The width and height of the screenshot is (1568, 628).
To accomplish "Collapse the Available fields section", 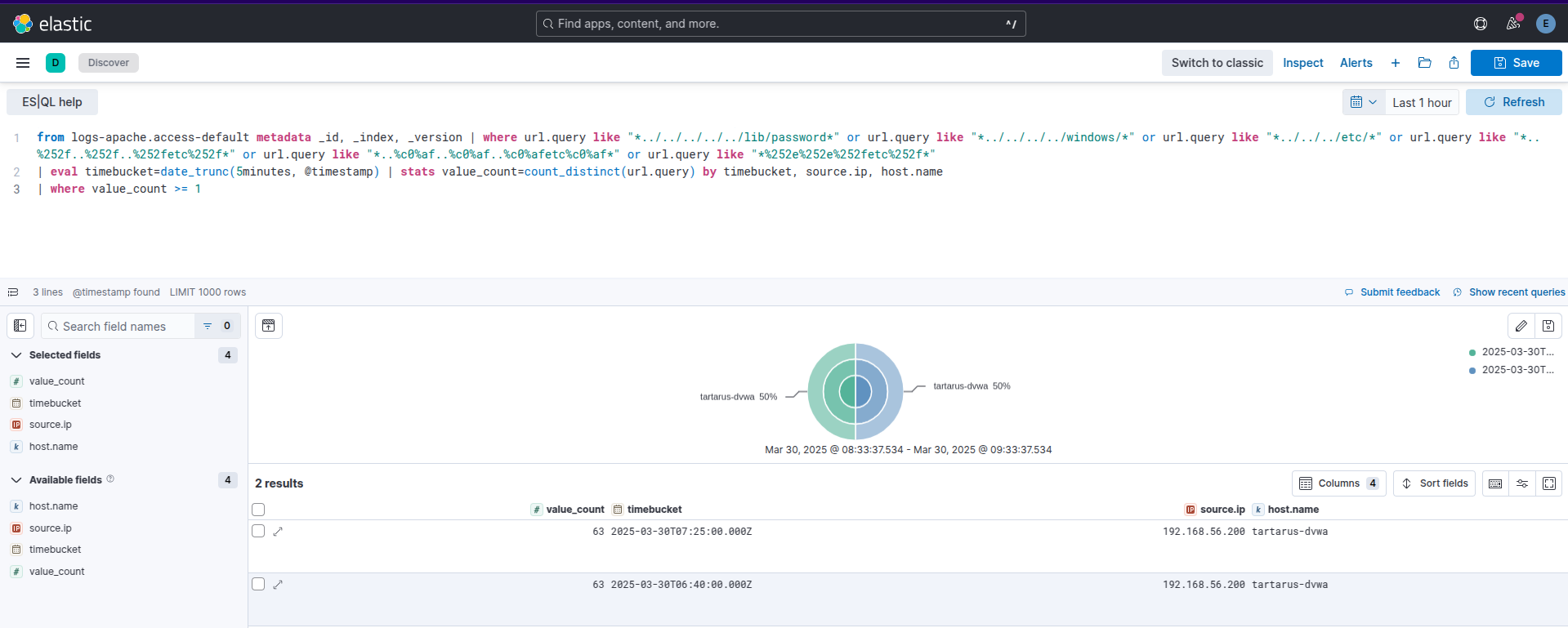I will (x=16, y=480).
